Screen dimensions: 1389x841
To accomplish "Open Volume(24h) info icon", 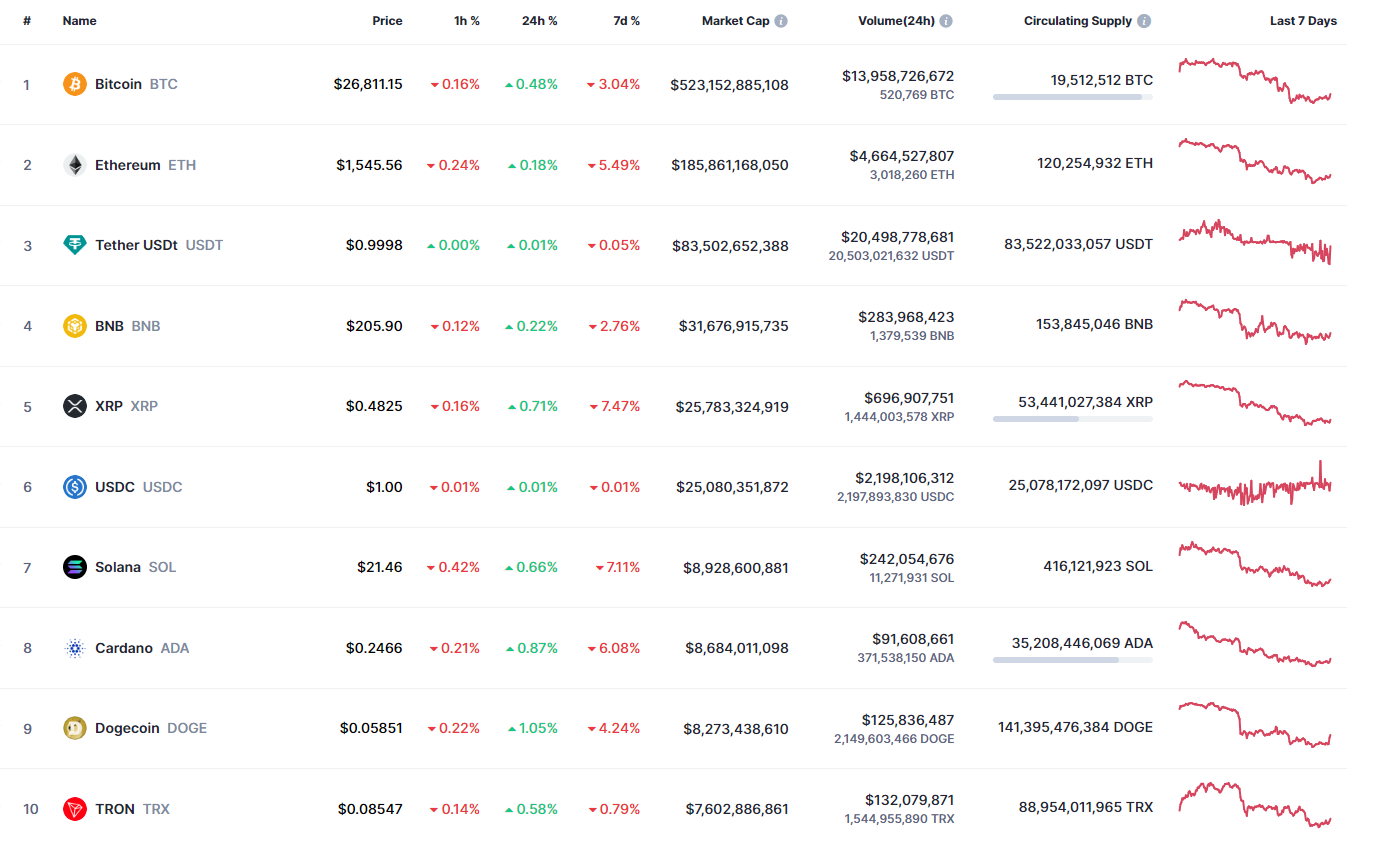I will tap(946, 21).
